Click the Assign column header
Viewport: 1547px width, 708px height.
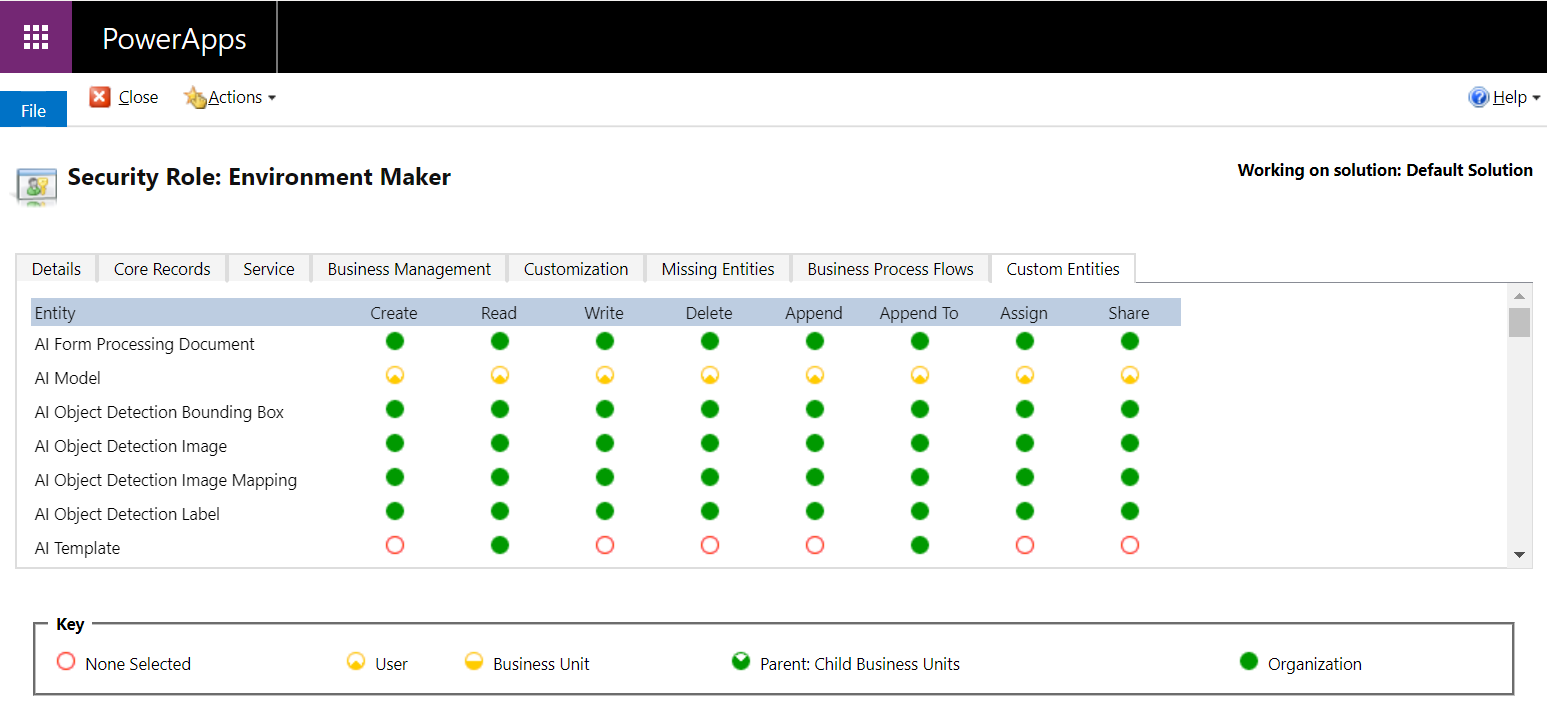[x=1024, y=313]
